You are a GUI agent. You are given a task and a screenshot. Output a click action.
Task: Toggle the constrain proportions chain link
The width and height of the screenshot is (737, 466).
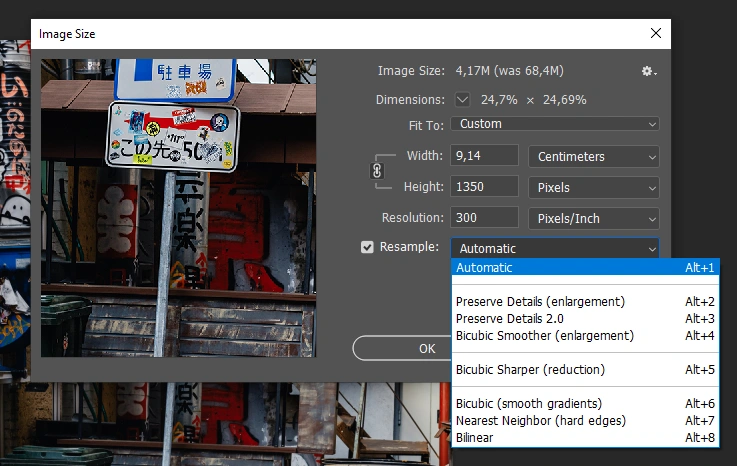377,171
